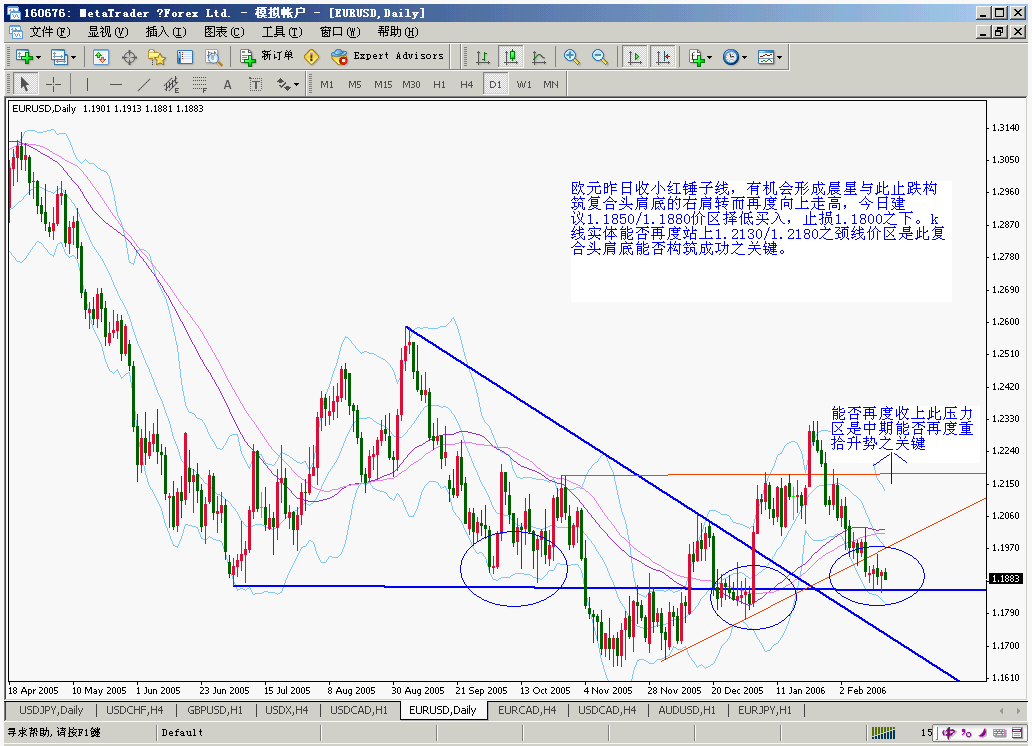Open the Periods clock icon
The image size is (1032, 746).
pos(730,57)
